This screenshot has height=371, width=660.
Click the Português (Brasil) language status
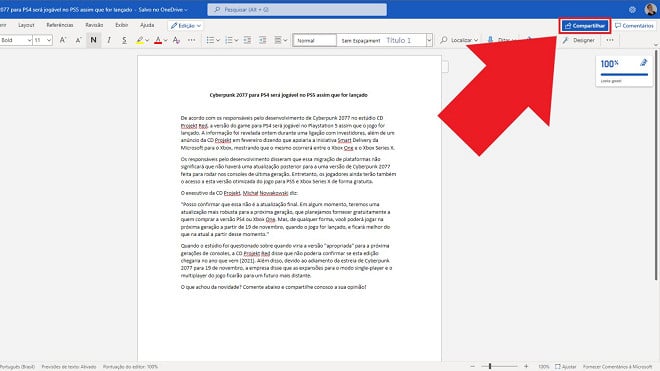point(18,367)
